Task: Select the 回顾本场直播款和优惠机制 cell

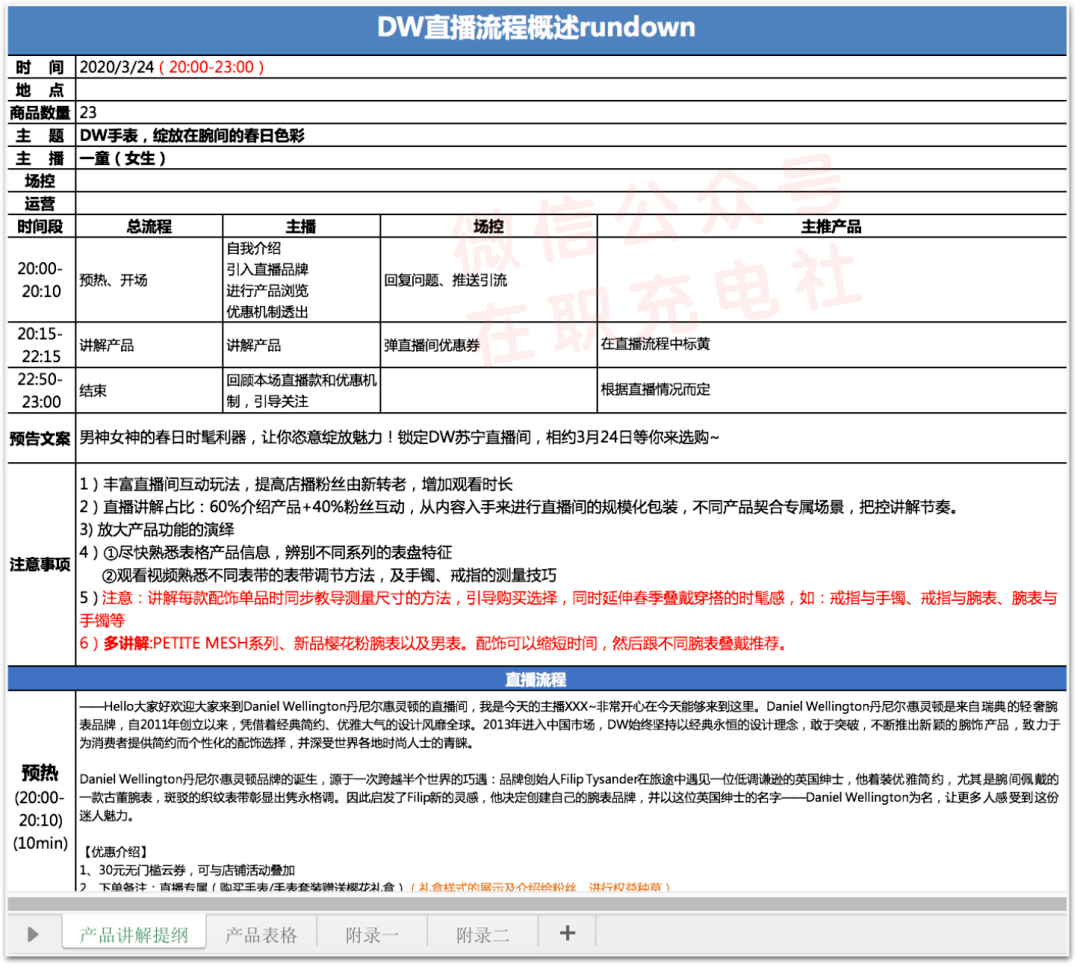Action: point(301,390)
